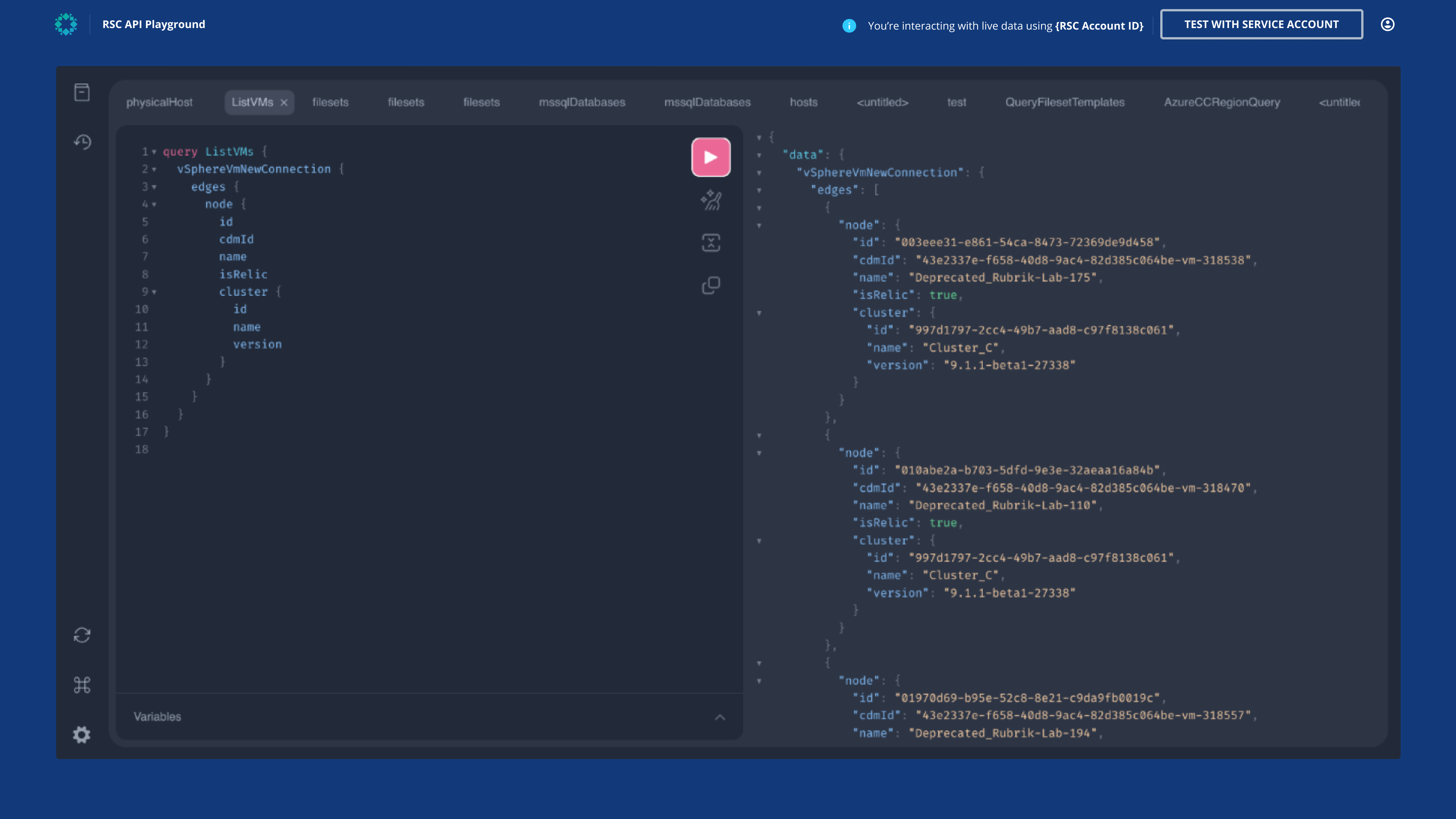The height and width of the screenshot is (819, 1456).
Task: Click RSC API Playground title
Action: (154, 24)
